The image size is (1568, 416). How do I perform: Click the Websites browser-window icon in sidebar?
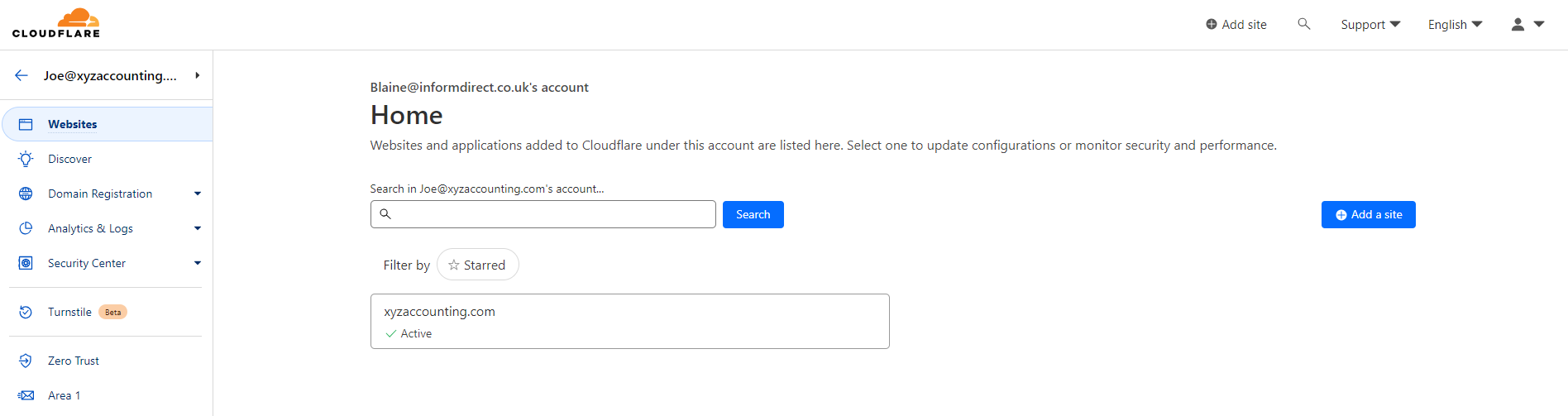[x=26, y=124]
